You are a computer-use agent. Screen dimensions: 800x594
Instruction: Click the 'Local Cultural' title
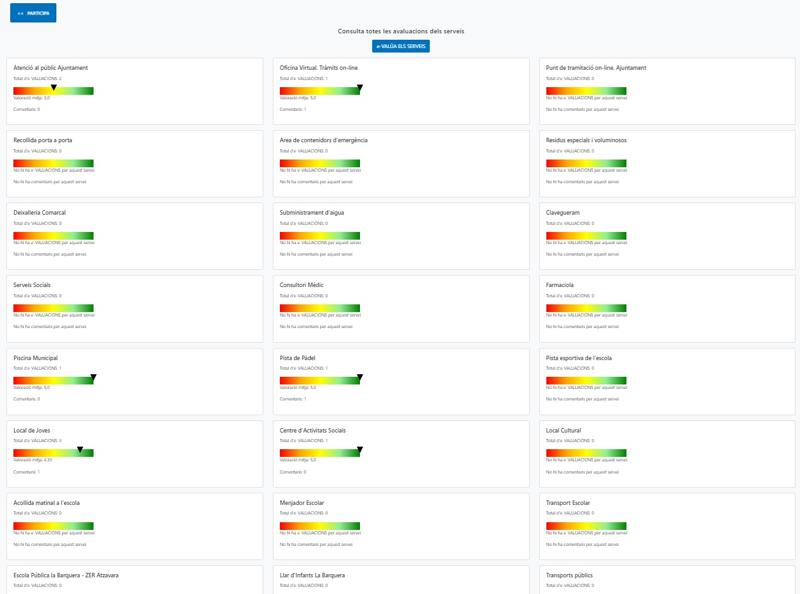coord(564,431)
